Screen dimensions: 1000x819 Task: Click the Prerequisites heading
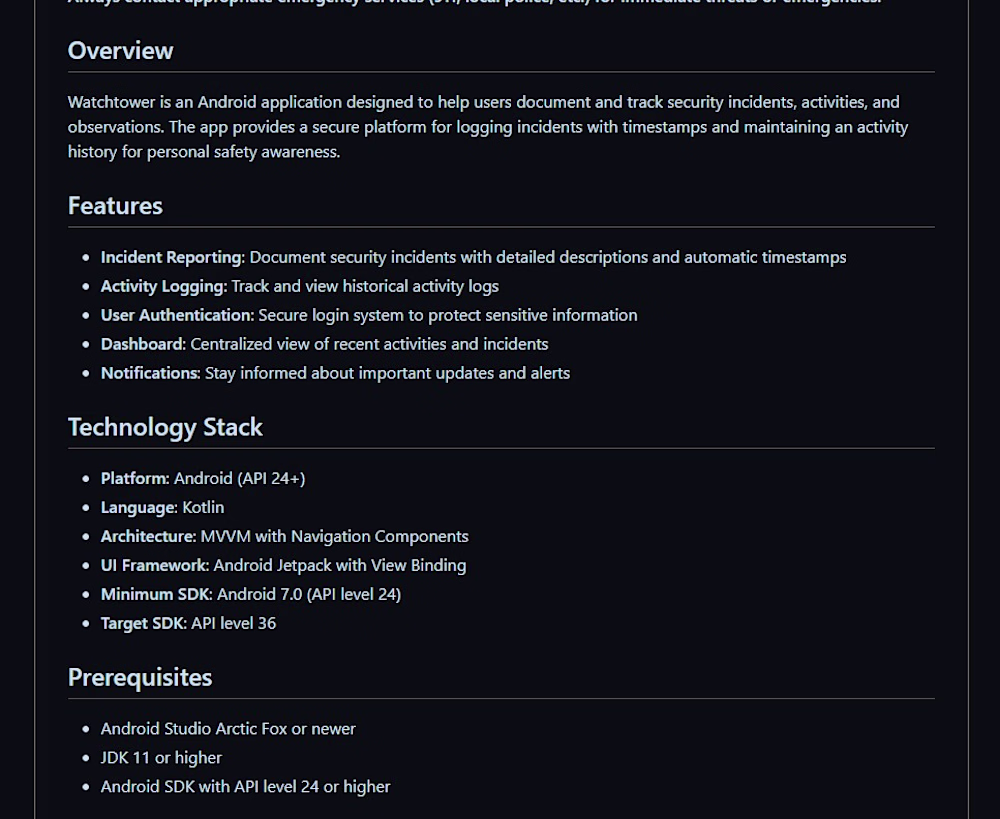point(140,677)
